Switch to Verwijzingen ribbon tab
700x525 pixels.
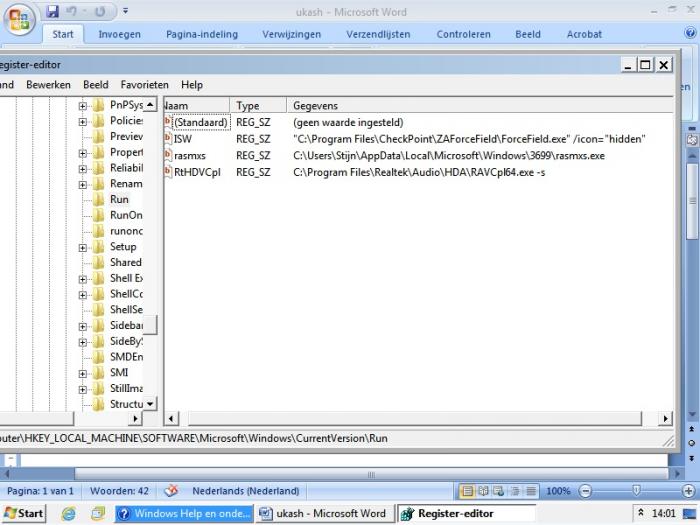pyautogui.click(x=292, y=34)
